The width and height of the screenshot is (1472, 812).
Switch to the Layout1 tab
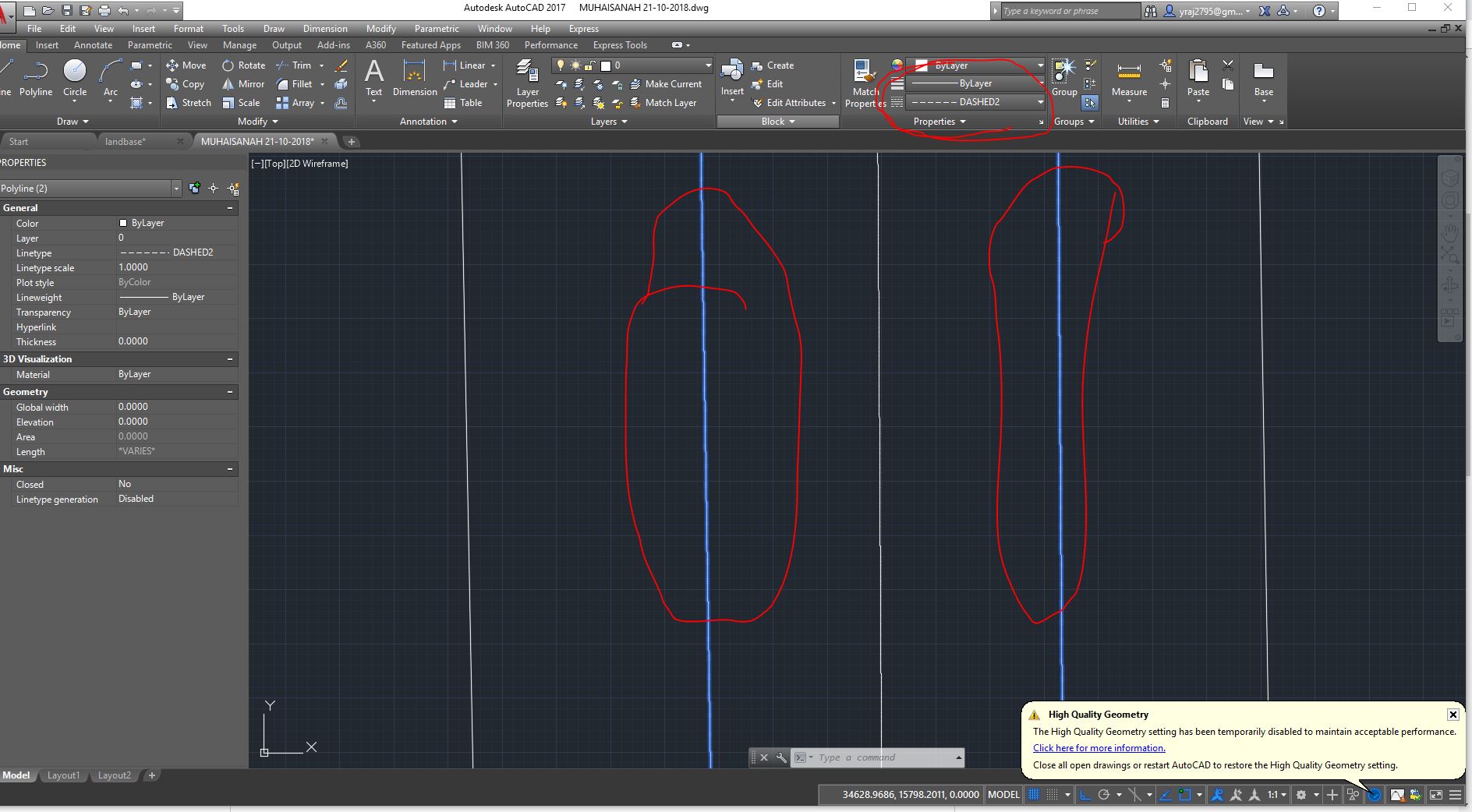pyautogui.click(x=63, y=775)
